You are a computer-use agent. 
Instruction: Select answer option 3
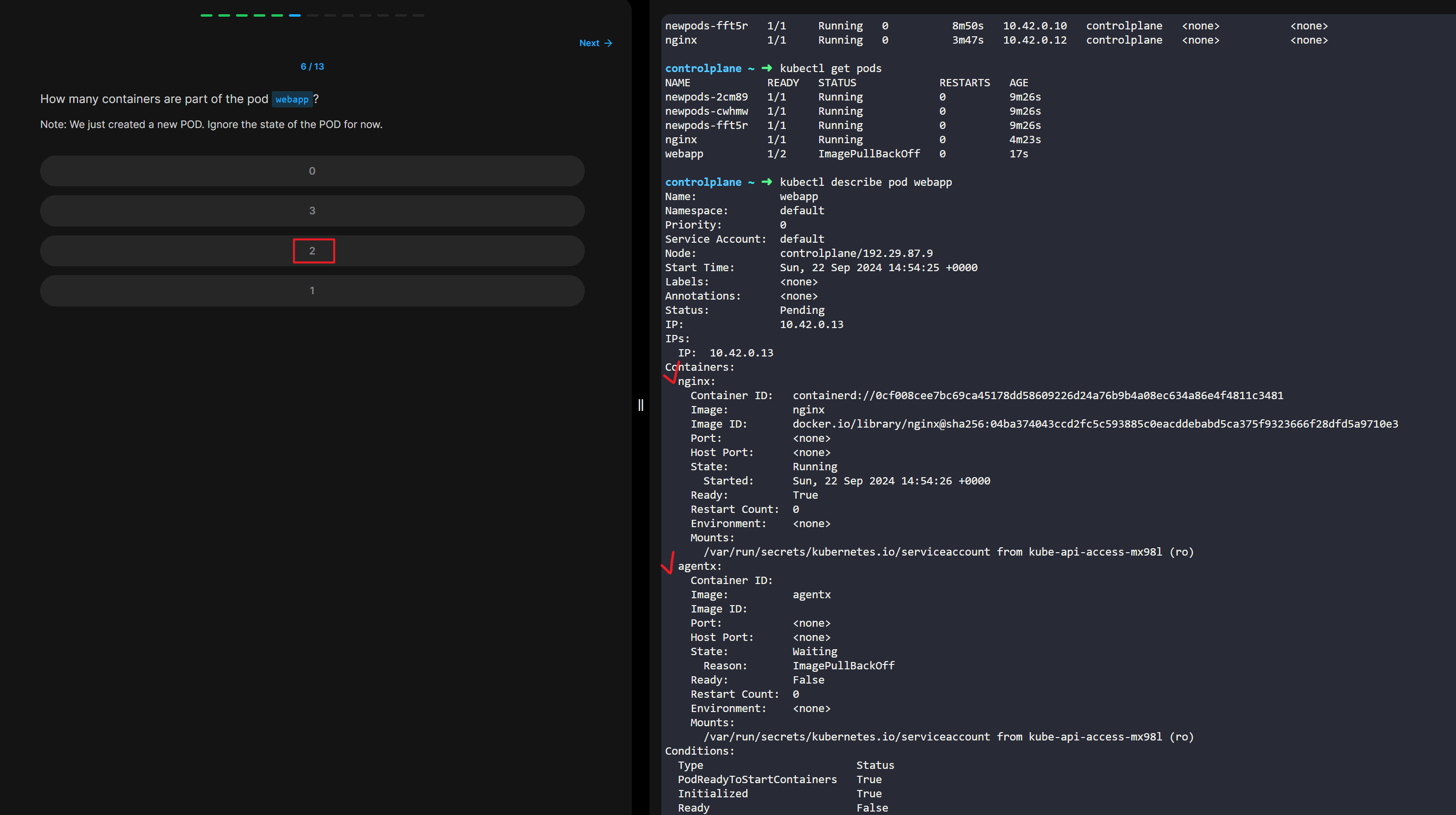312,211
